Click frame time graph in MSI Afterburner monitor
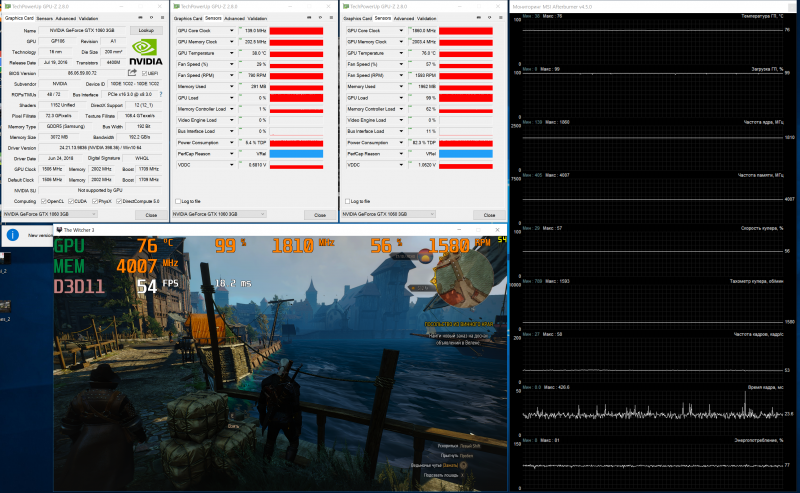The height and width of the screenshot is (493, 800). [x=653, y=411]
